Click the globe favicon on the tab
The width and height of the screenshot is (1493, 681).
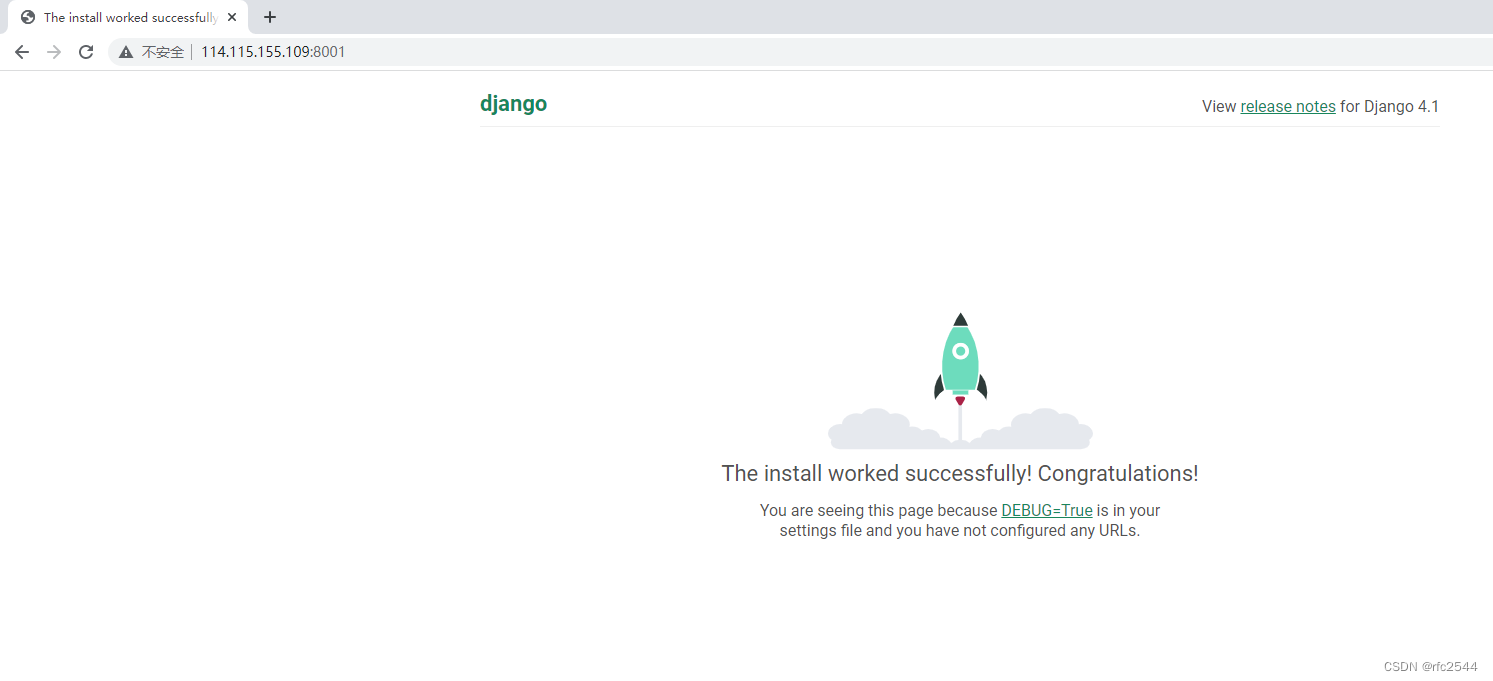[x=28, y=17]
